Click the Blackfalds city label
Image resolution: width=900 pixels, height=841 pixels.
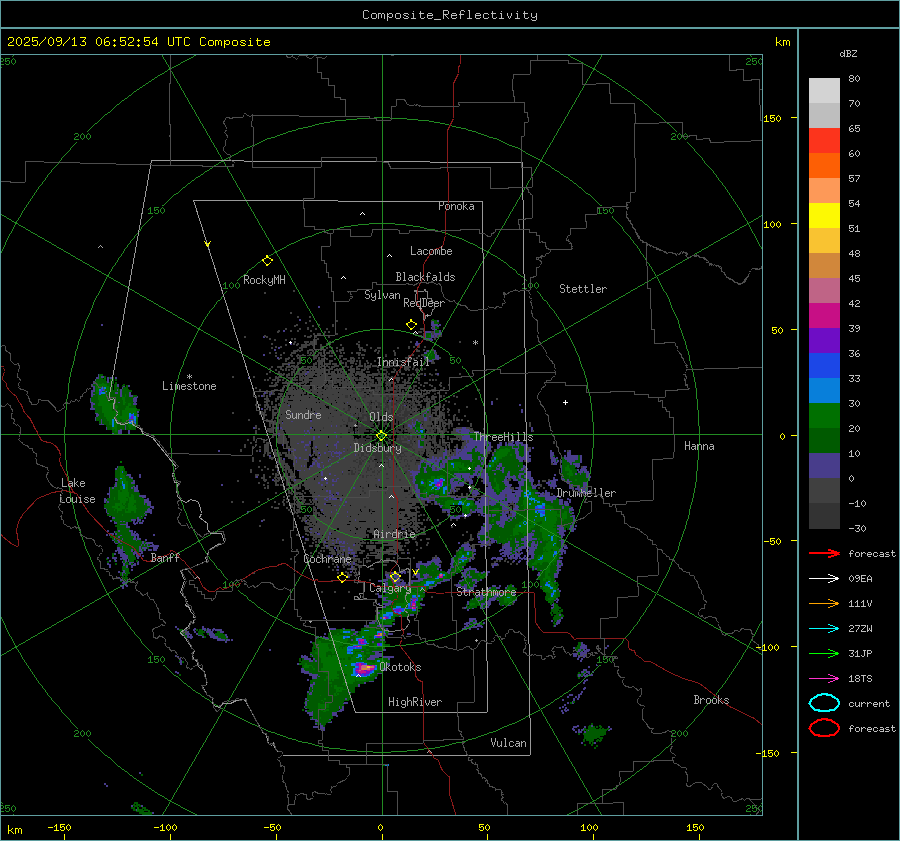pyautogui.click(x=425, y=277)
